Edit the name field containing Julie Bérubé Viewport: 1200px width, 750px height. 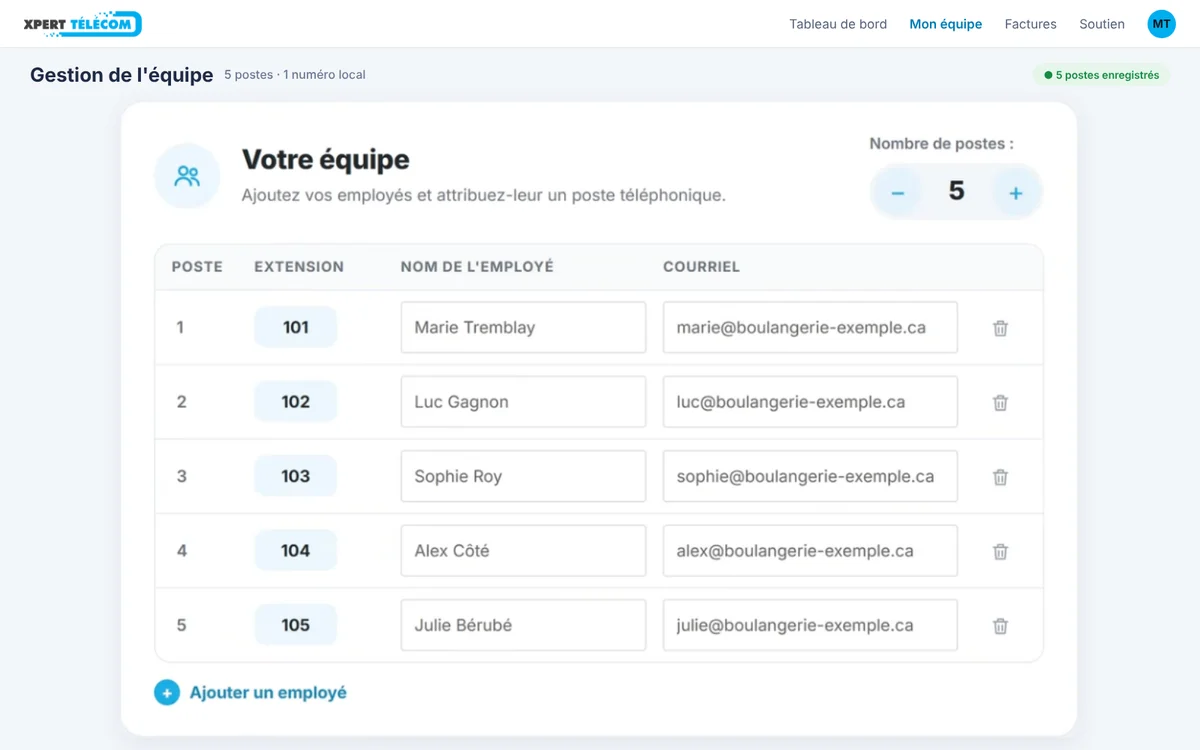point(523,625)
